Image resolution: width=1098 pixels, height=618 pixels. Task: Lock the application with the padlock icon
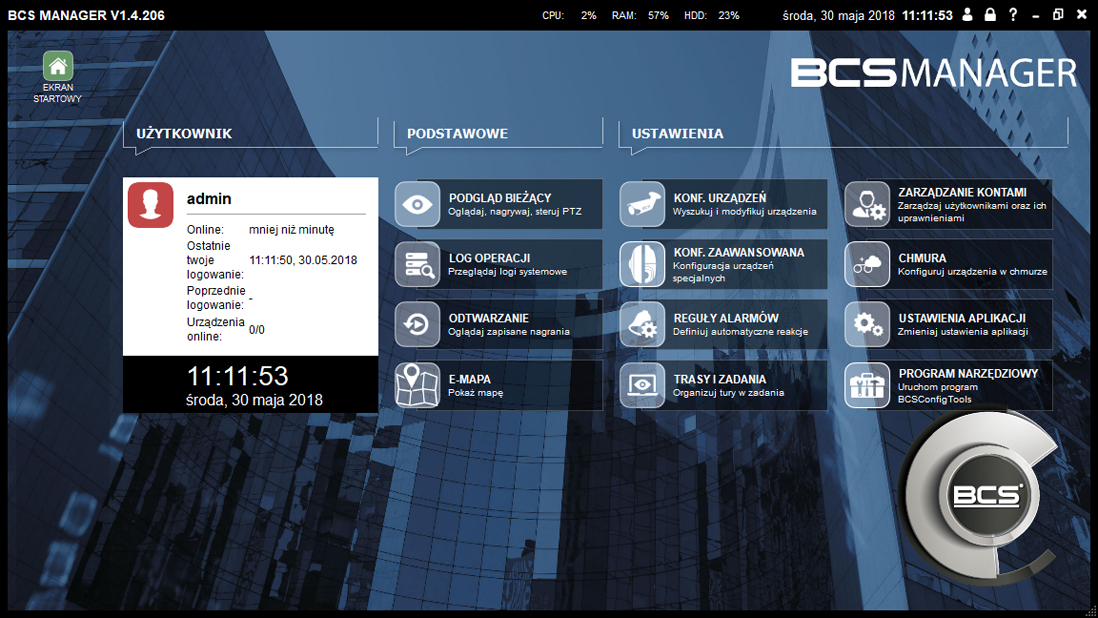click(990, 15)
